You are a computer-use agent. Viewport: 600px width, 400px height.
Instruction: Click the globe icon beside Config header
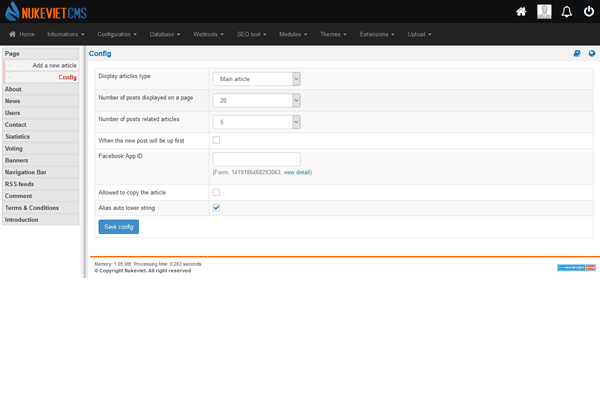(592, 53)
